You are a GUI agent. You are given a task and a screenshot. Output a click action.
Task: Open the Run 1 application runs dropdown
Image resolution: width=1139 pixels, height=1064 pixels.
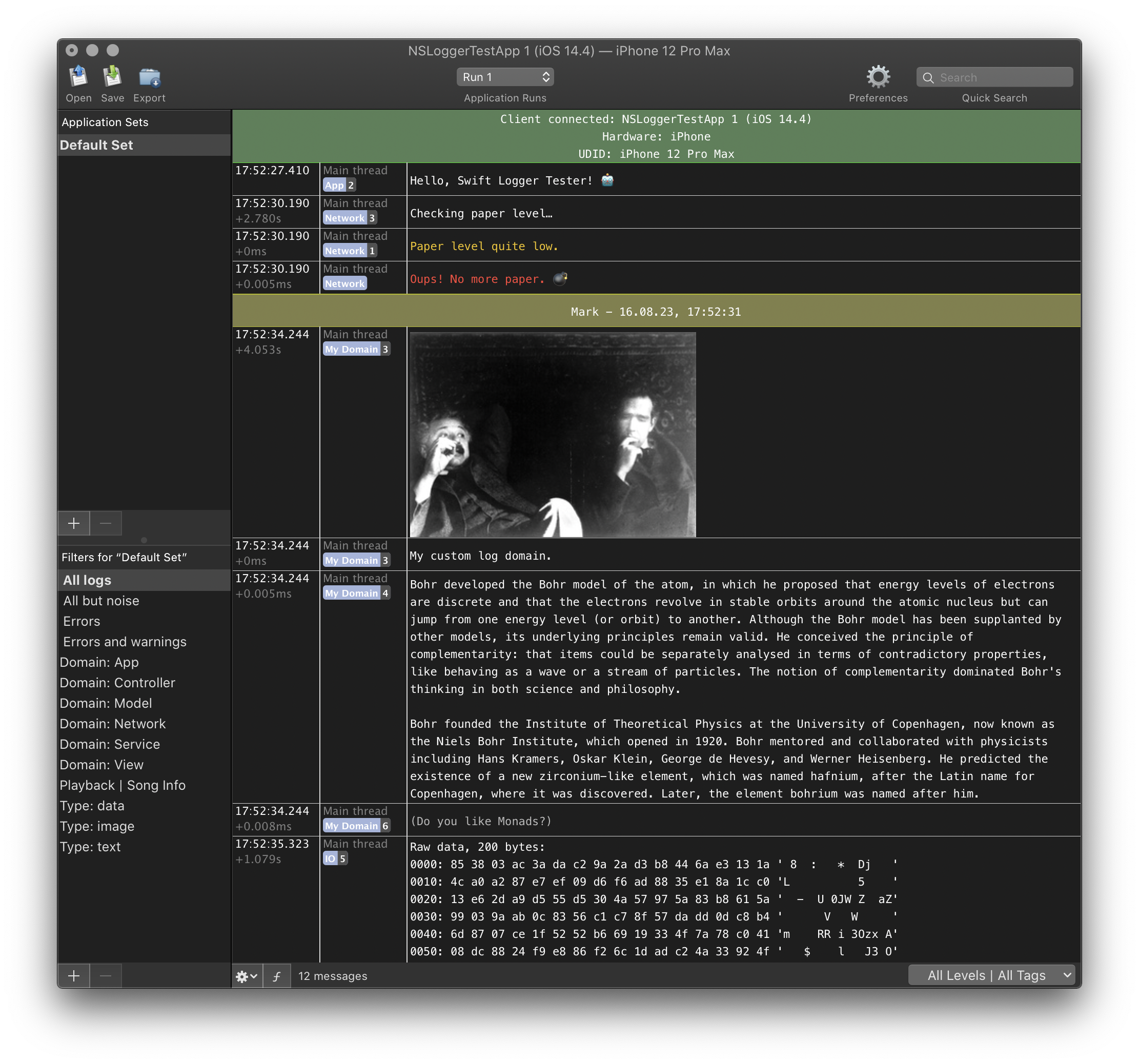505,77
